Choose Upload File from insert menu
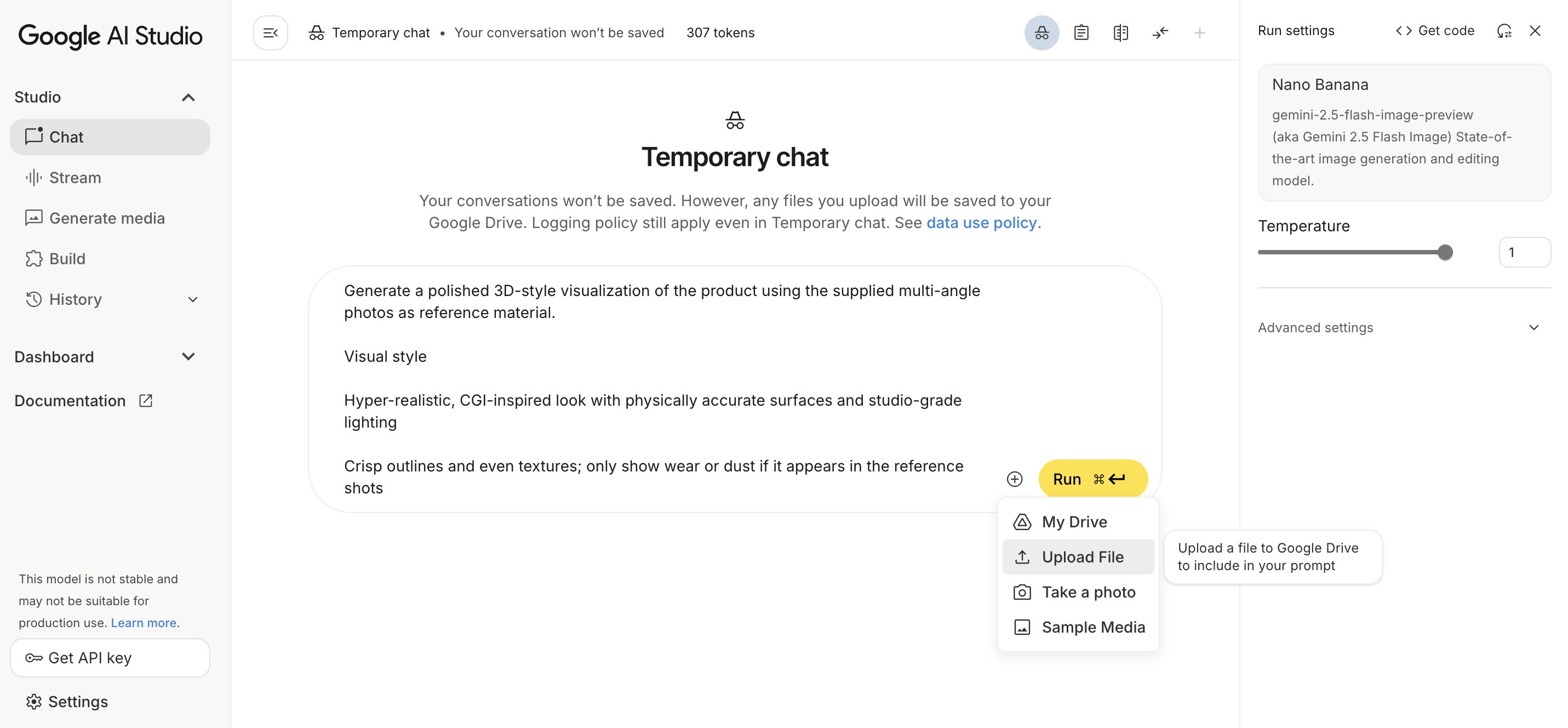The image size is (1568, 728). [1078, 557]
